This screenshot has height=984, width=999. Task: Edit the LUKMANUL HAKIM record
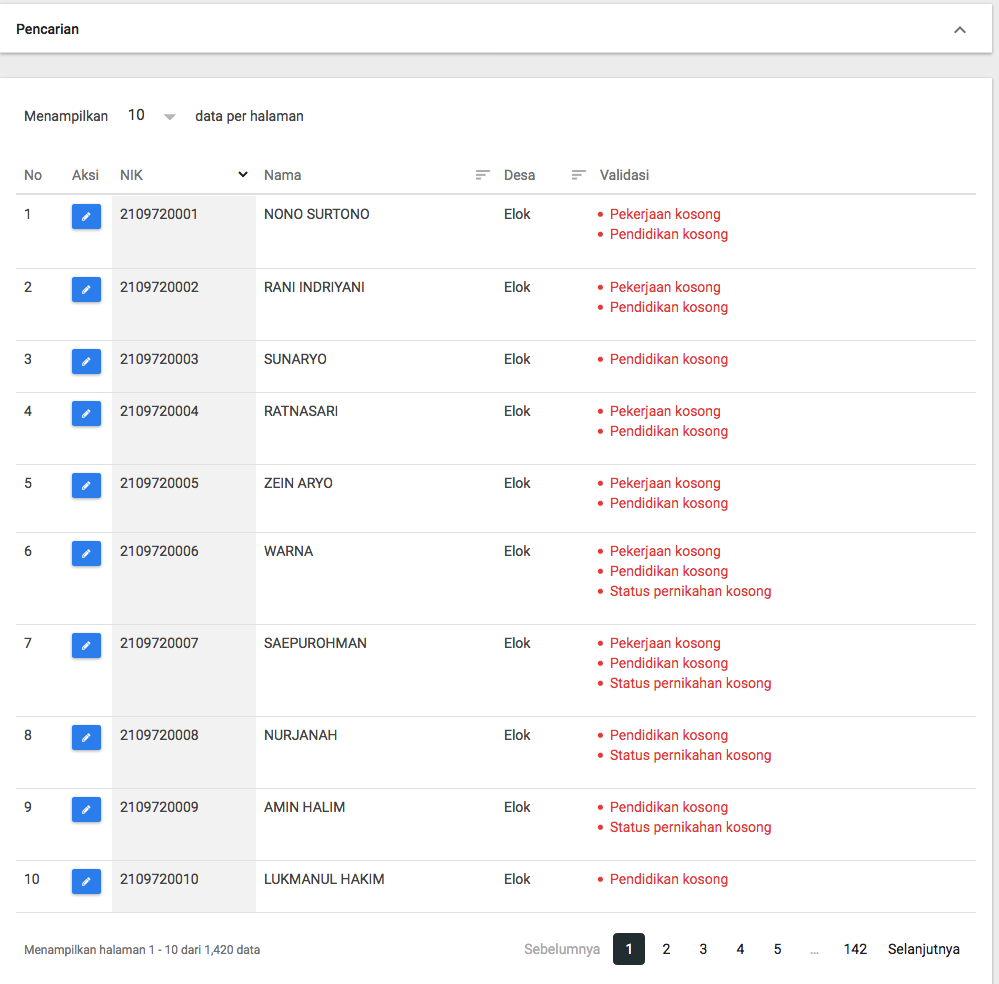[x=86, y=881]
